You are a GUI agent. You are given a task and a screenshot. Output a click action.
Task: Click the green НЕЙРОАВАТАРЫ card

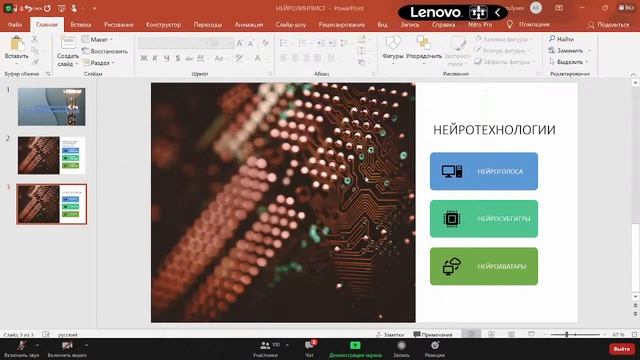(484, 266)
